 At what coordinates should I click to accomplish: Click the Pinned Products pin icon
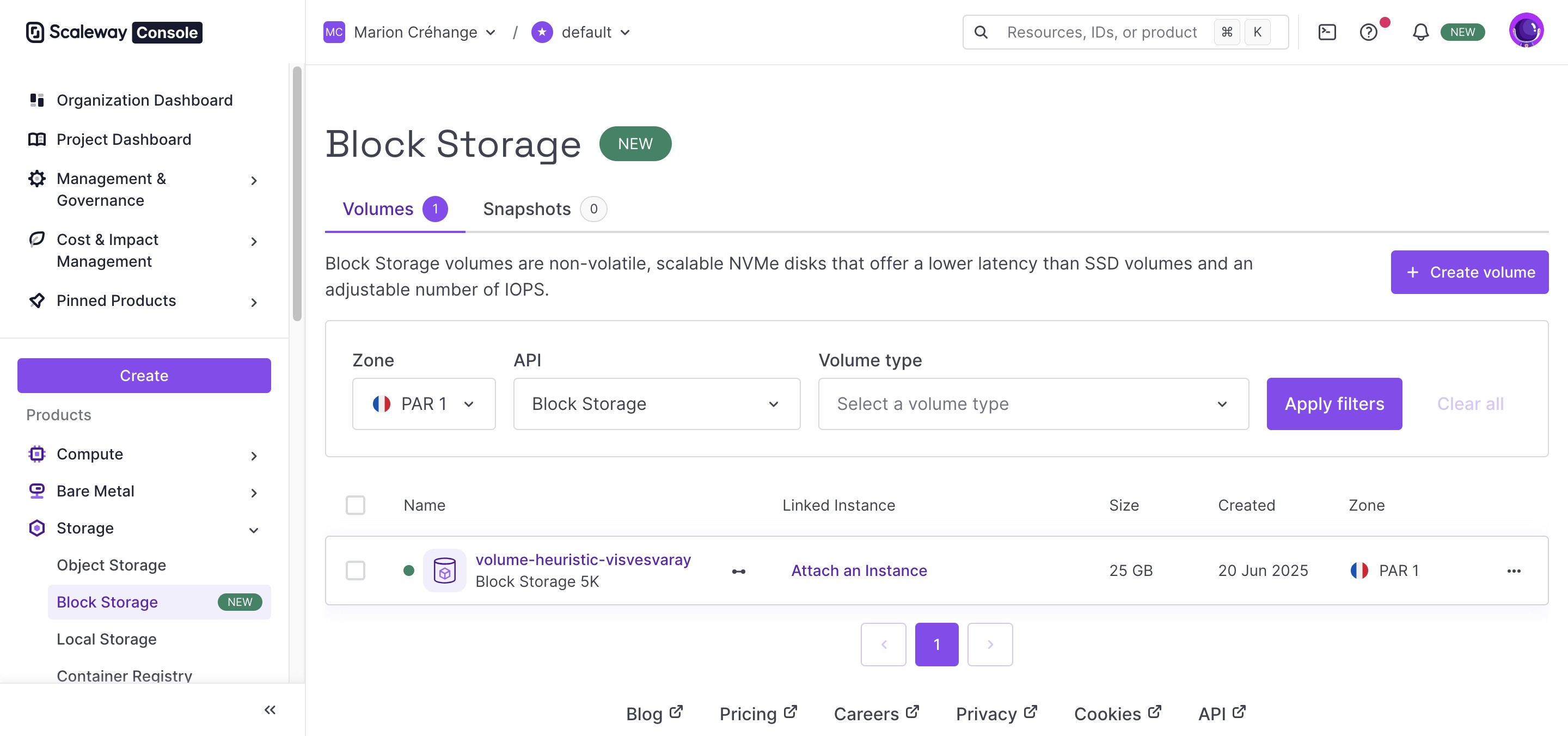pos(37,300)
